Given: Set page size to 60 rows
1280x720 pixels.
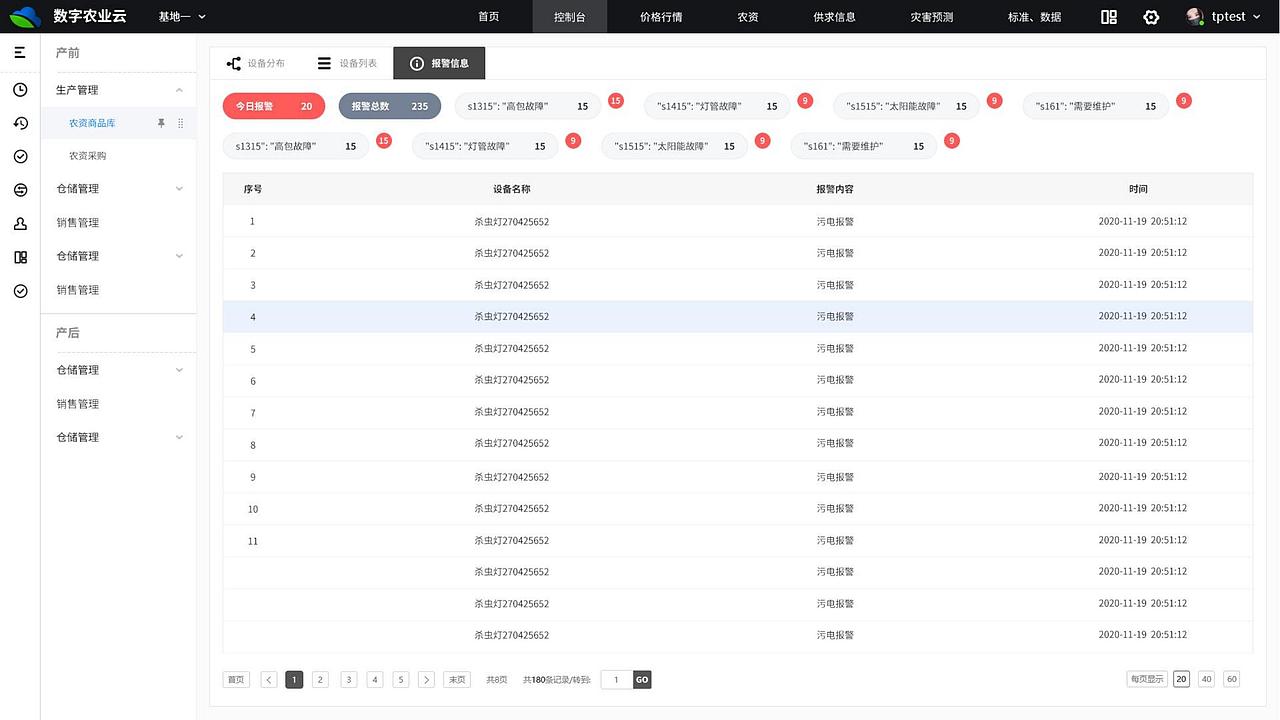Looking at the screenshot, I should (1231, 679).
